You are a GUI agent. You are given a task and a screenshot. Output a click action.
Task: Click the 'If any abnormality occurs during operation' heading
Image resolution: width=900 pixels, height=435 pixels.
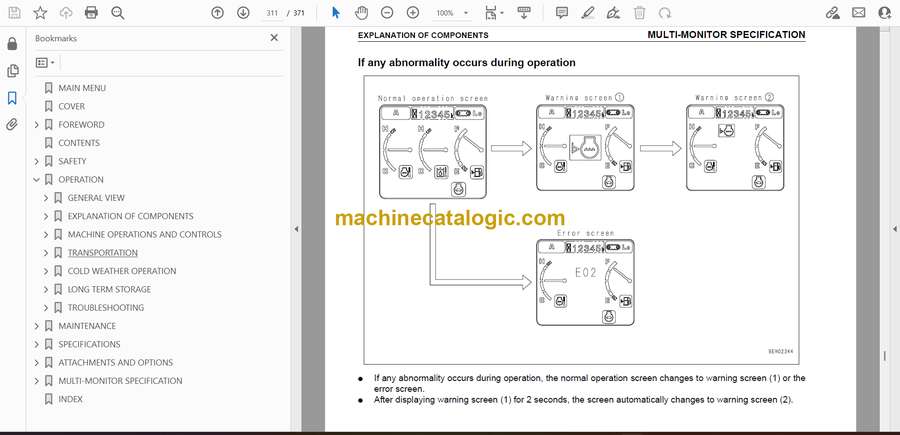pos(466,63)
